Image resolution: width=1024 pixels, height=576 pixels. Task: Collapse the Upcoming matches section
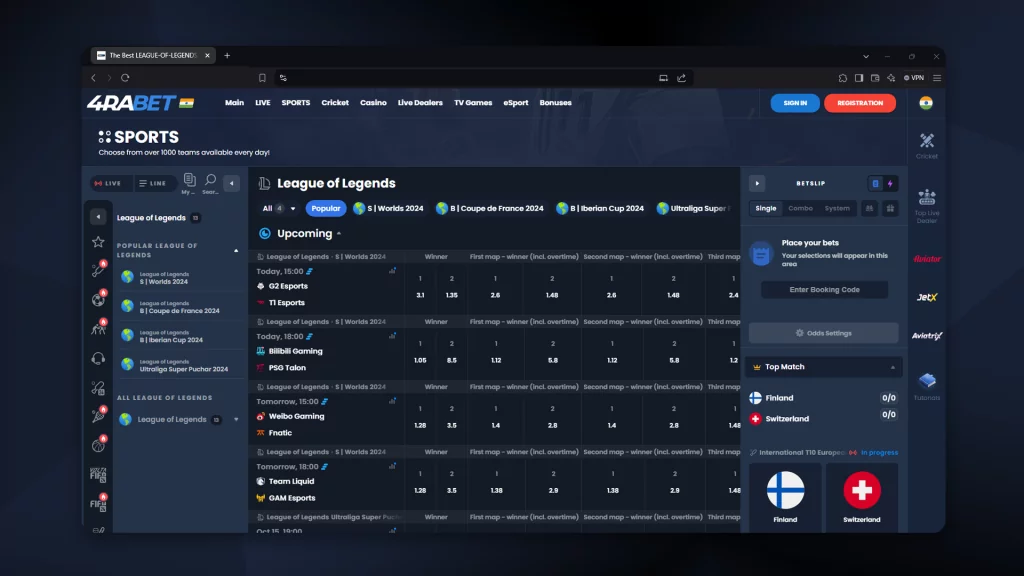coord(339,234)
